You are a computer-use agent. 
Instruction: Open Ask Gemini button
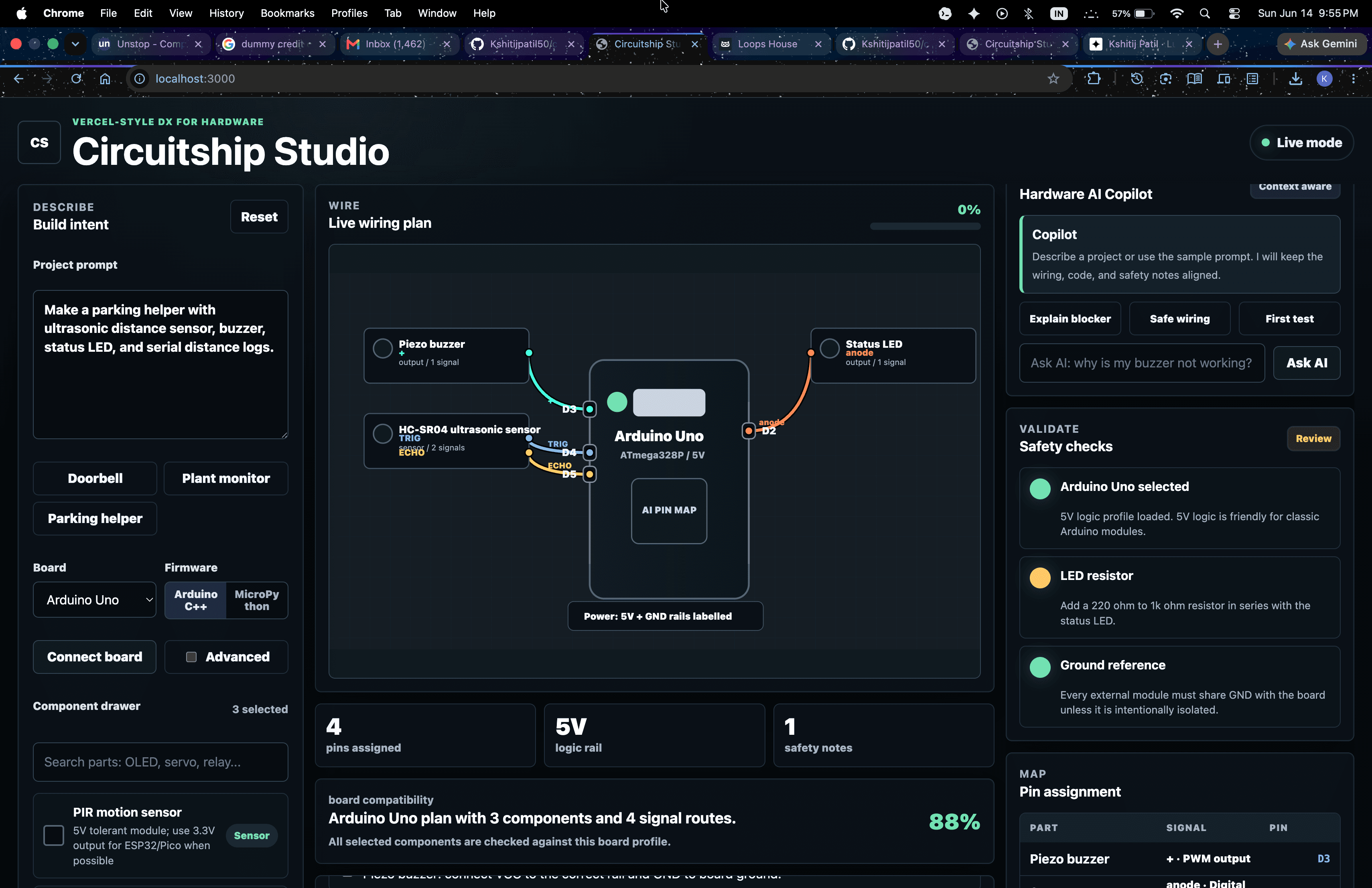tap(1322, 44)
